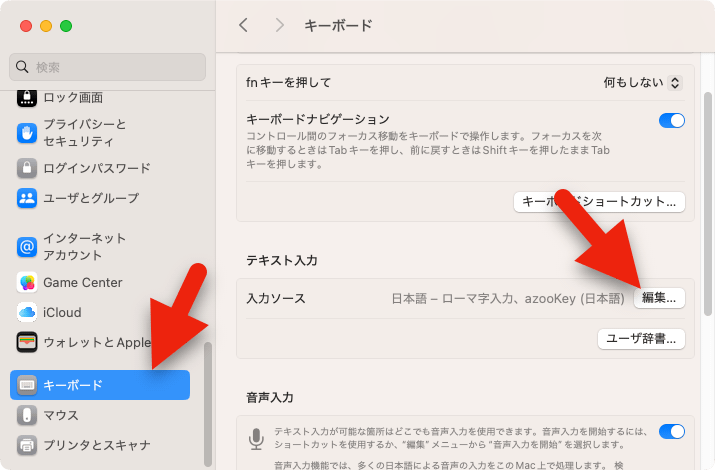This screenshot has height=470, width=715.
Task: Click the 編集... button for input sources
Action: tap(660, 298)
